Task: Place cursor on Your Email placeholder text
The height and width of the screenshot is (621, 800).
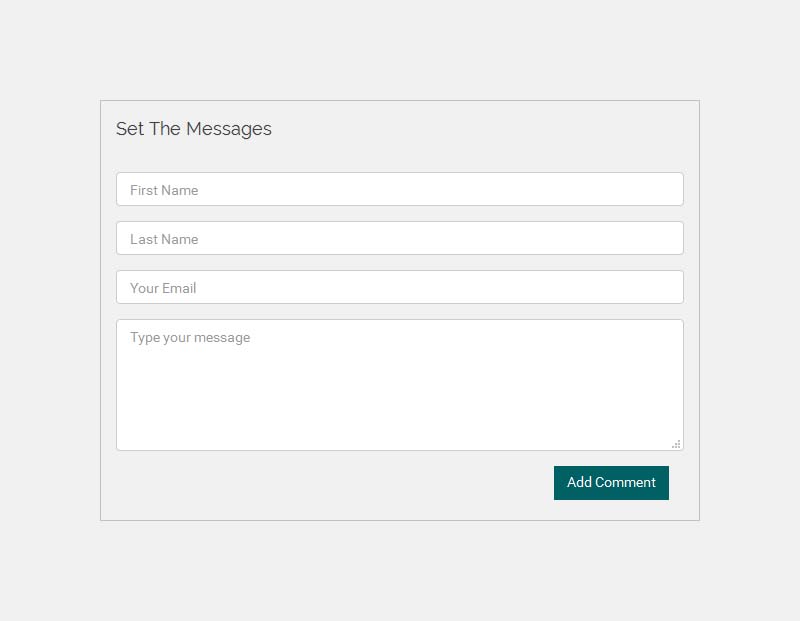Action: point(163,288)
